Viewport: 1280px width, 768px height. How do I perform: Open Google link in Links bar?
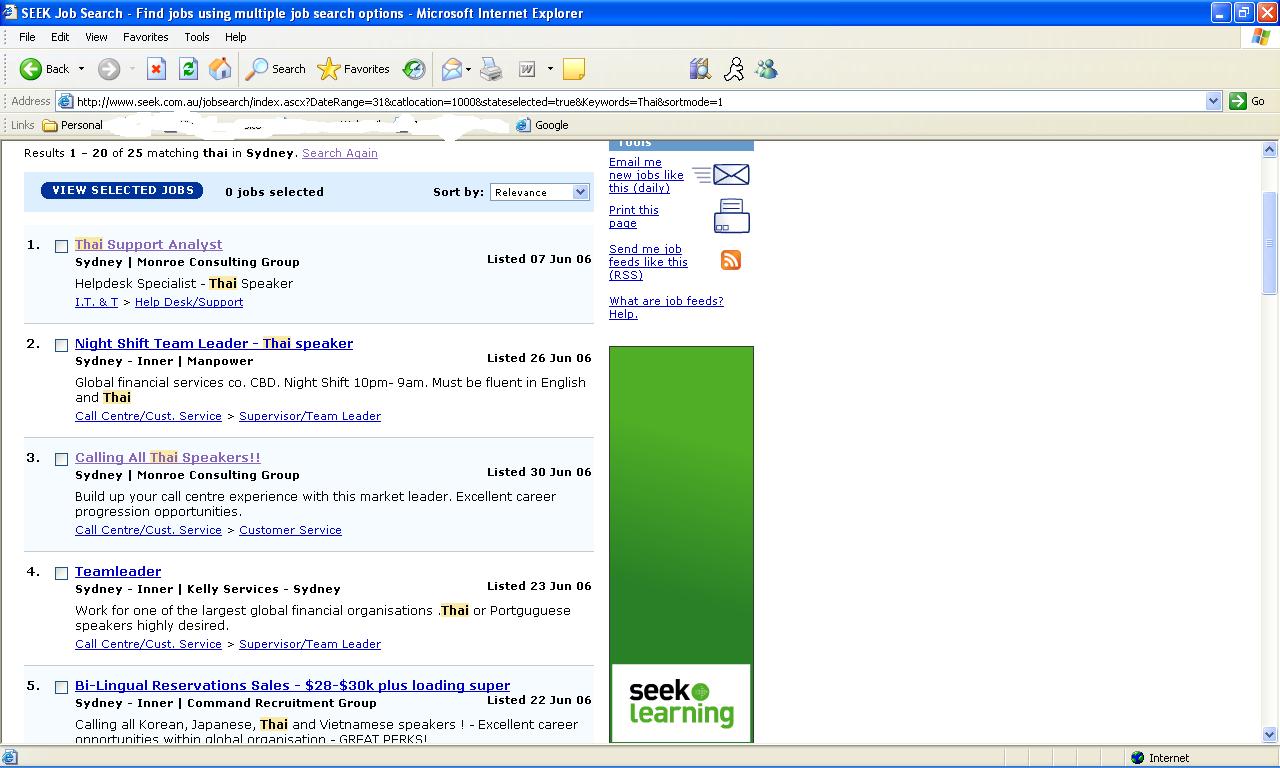(x=543, y=125)
